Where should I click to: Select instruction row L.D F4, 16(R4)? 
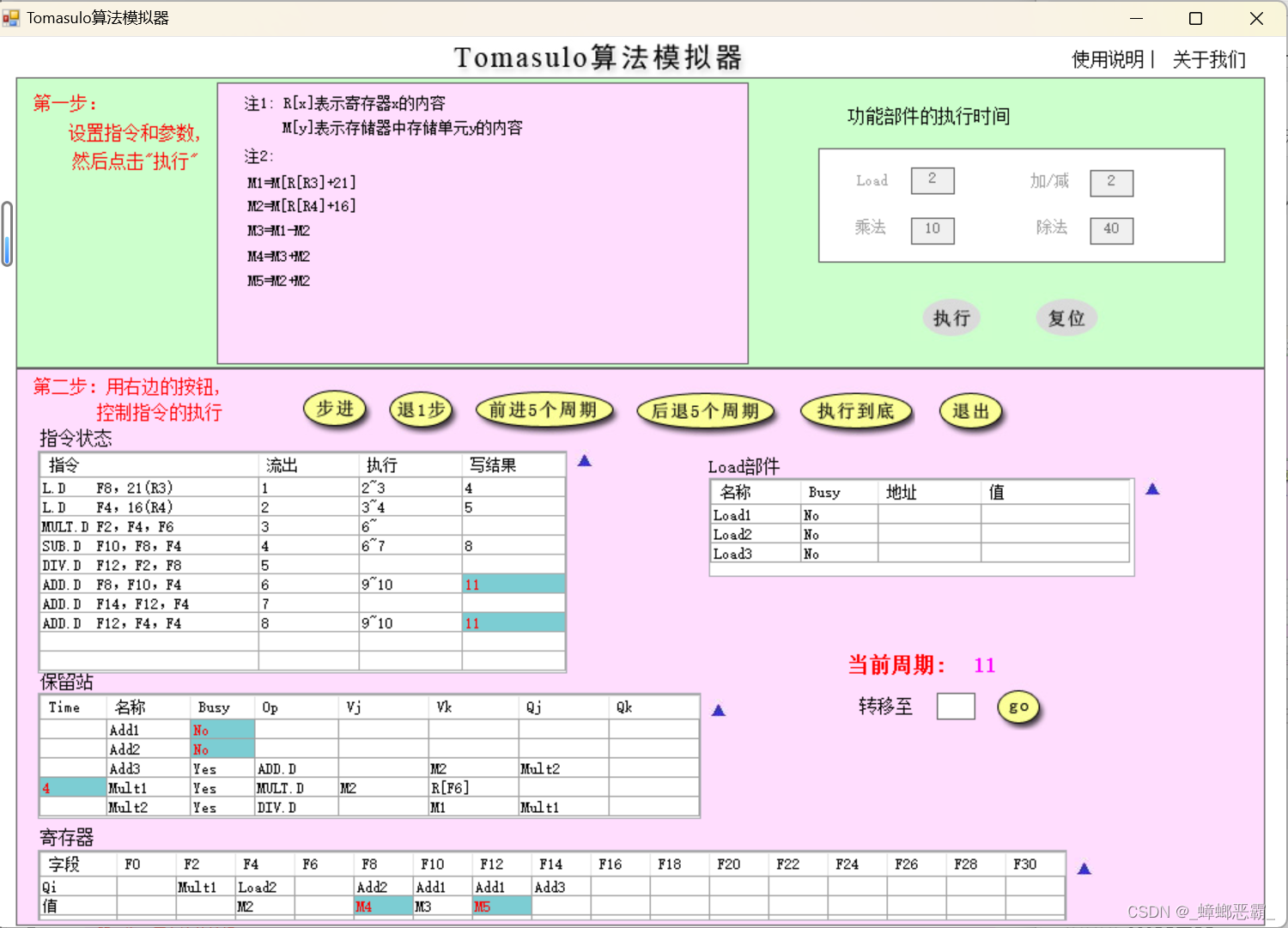[x=302, y=507]
